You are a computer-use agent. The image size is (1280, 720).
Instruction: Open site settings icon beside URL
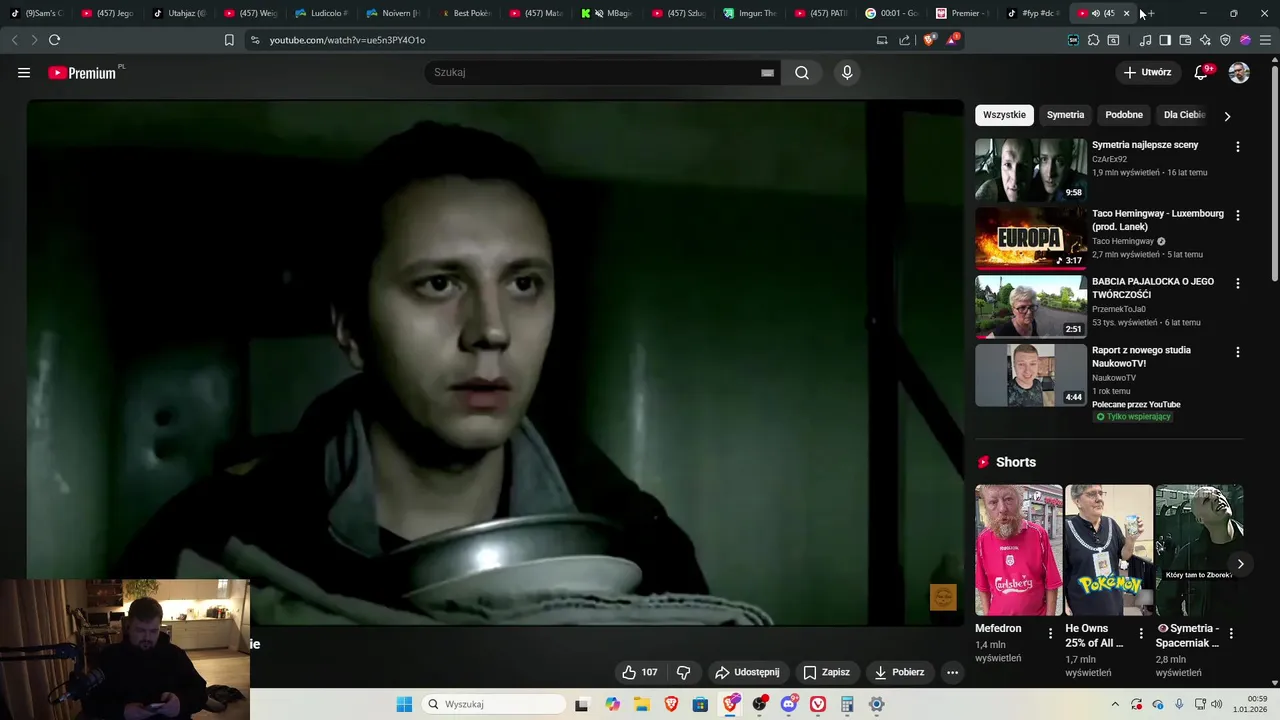pos(255,40)
